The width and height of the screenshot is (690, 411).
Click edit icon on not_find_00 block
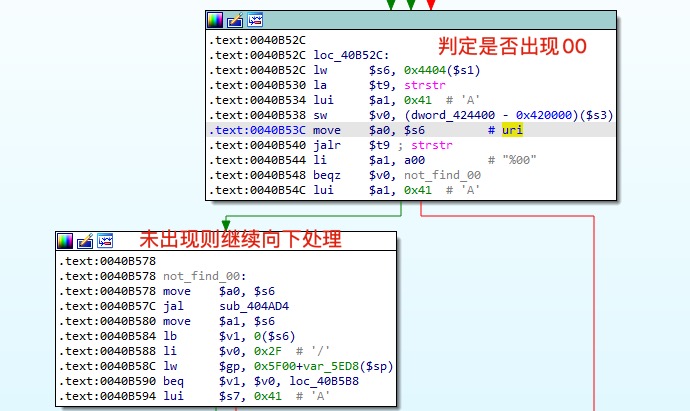tap(85, 241)
